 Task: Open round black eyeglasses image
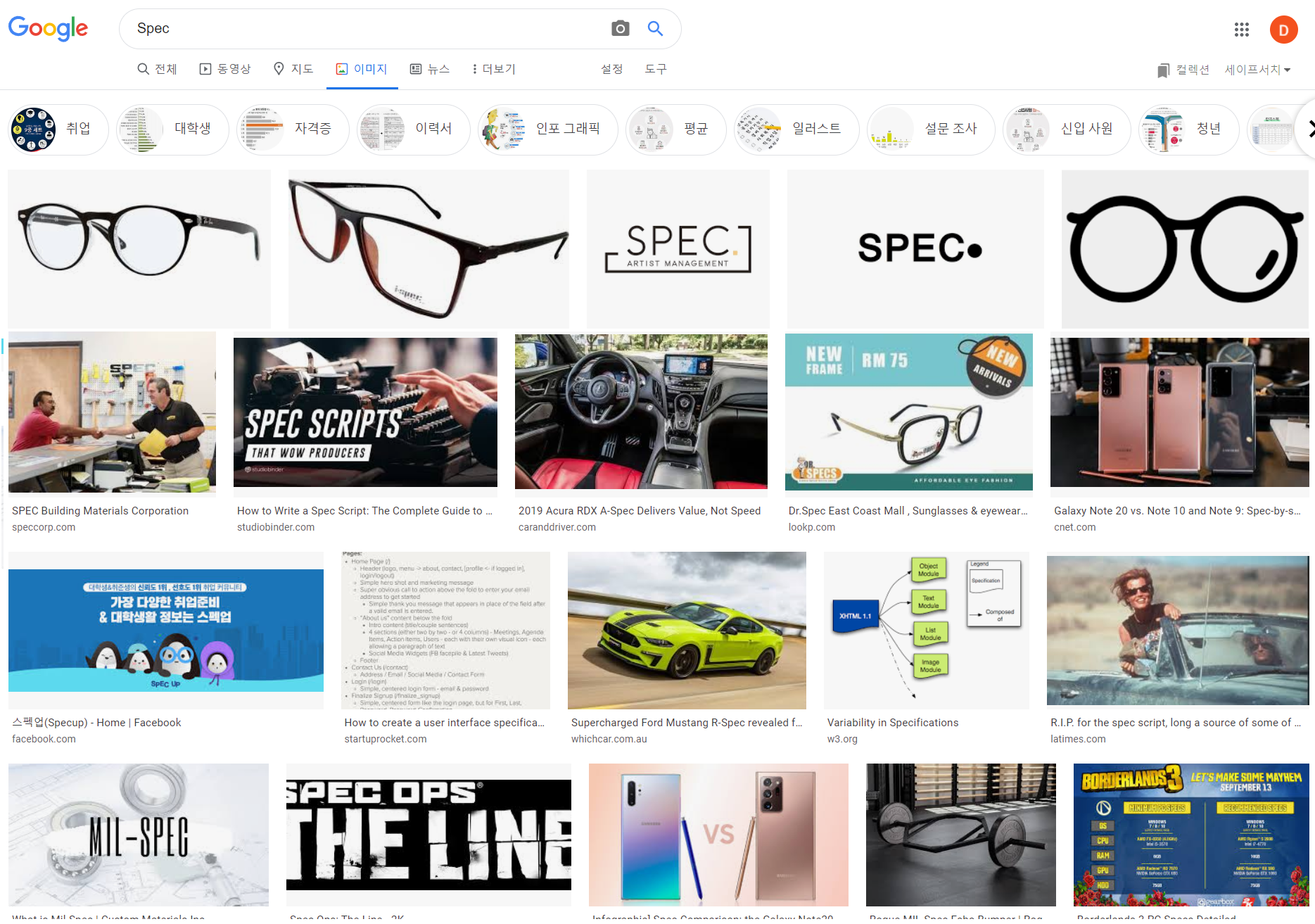(139, 248)
